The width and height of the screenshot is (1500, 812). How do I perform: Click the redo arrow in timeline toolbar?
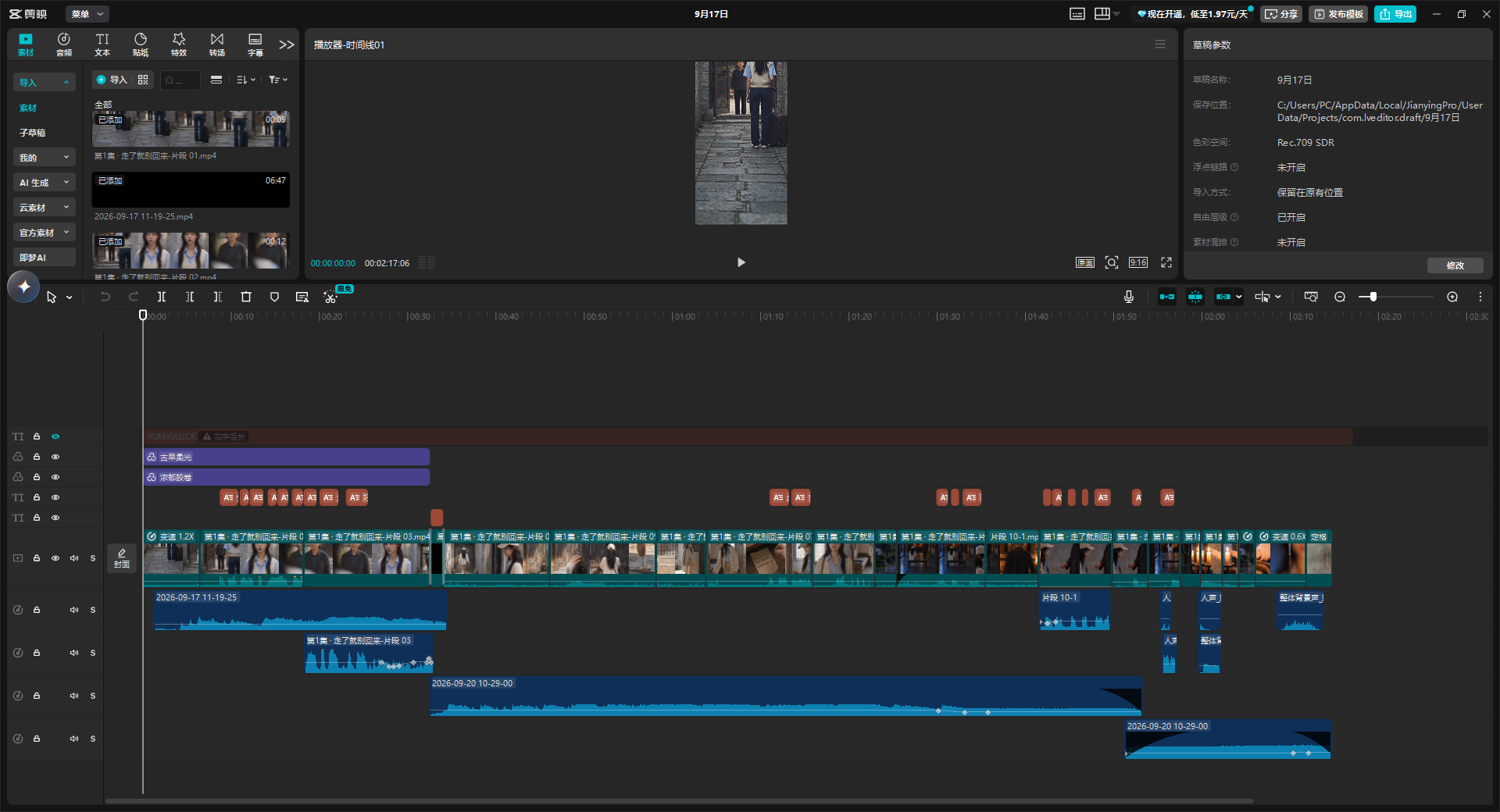(x=134, y=297)
